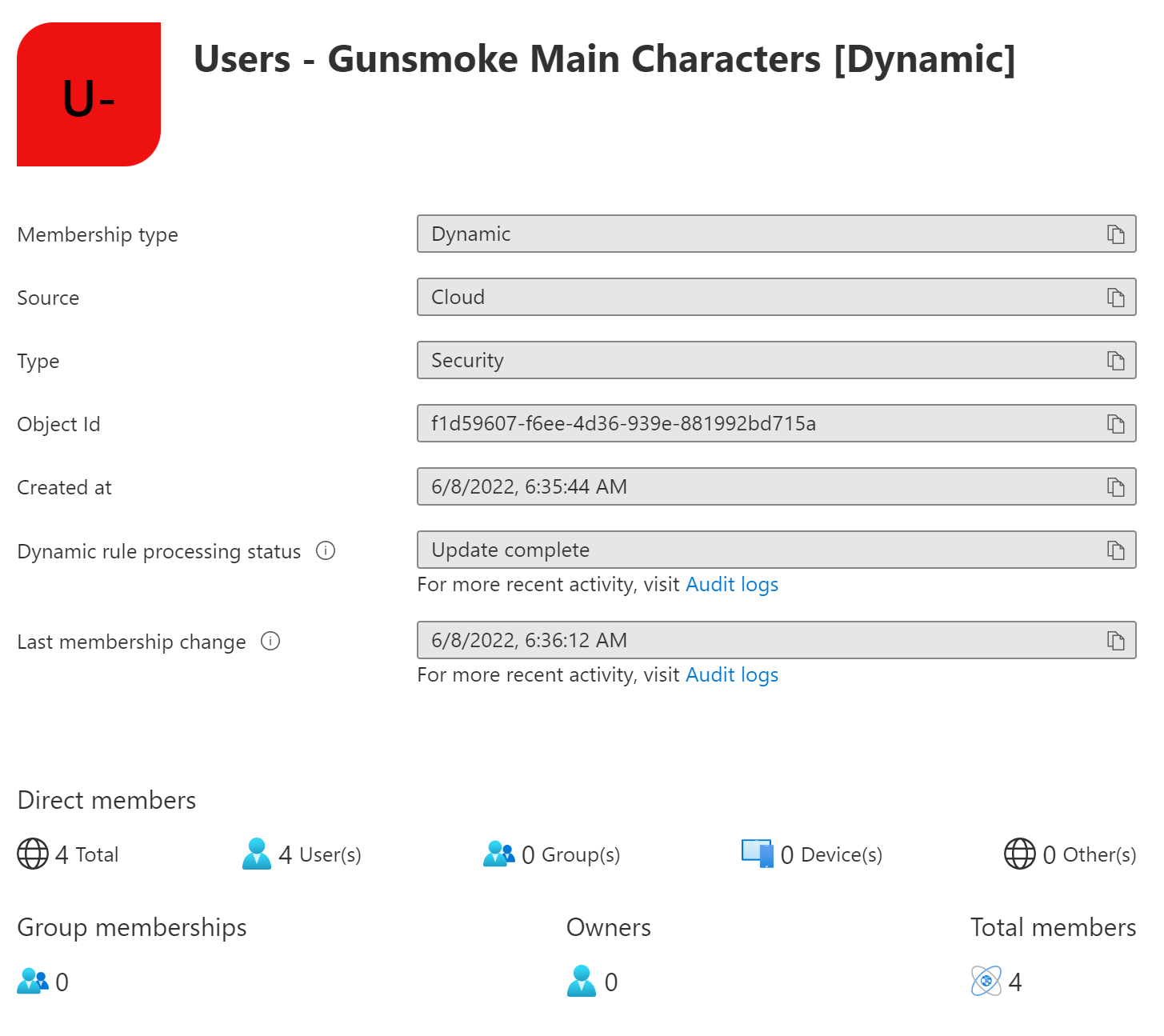The height and width of the screenshot is (1036, 1164).
Task: Copy the Created at timestamp
Action: pos(1116,486)
